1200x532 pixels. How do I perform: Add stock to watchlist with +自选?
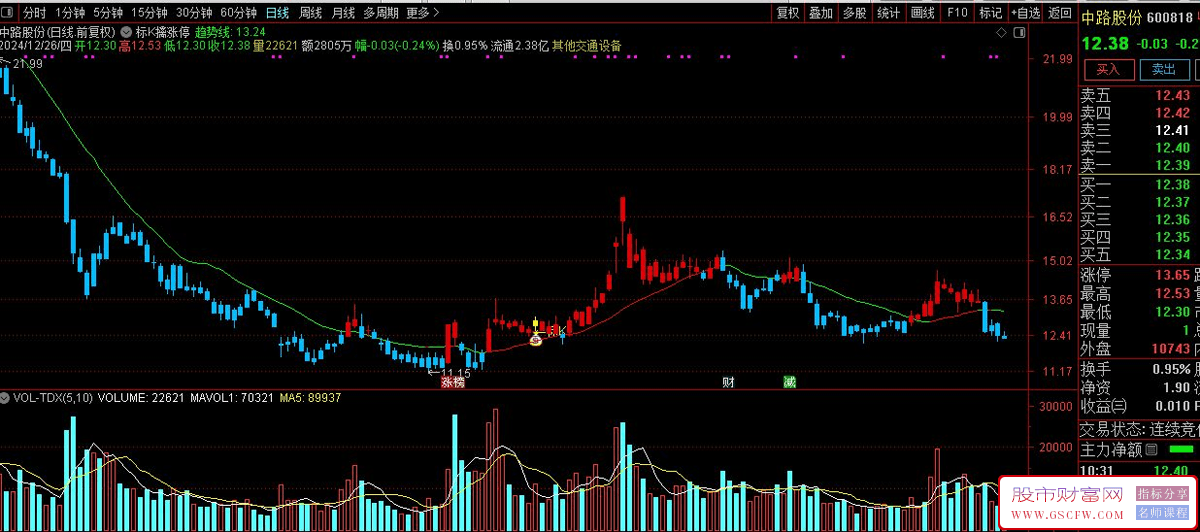coord(1025,13)
